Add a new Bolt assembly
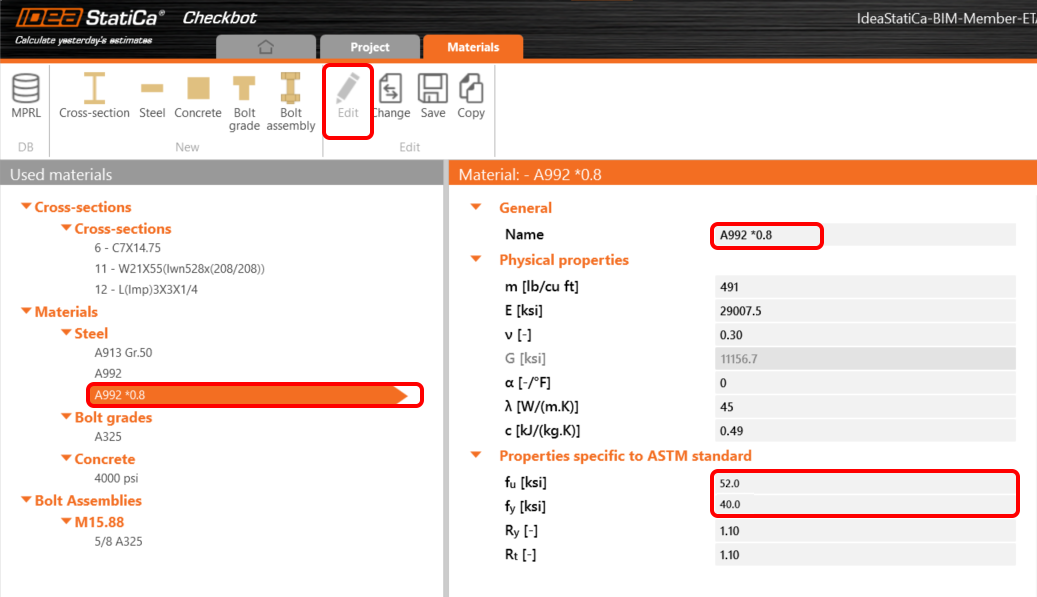1037x597 pixels. pos(290,102)
